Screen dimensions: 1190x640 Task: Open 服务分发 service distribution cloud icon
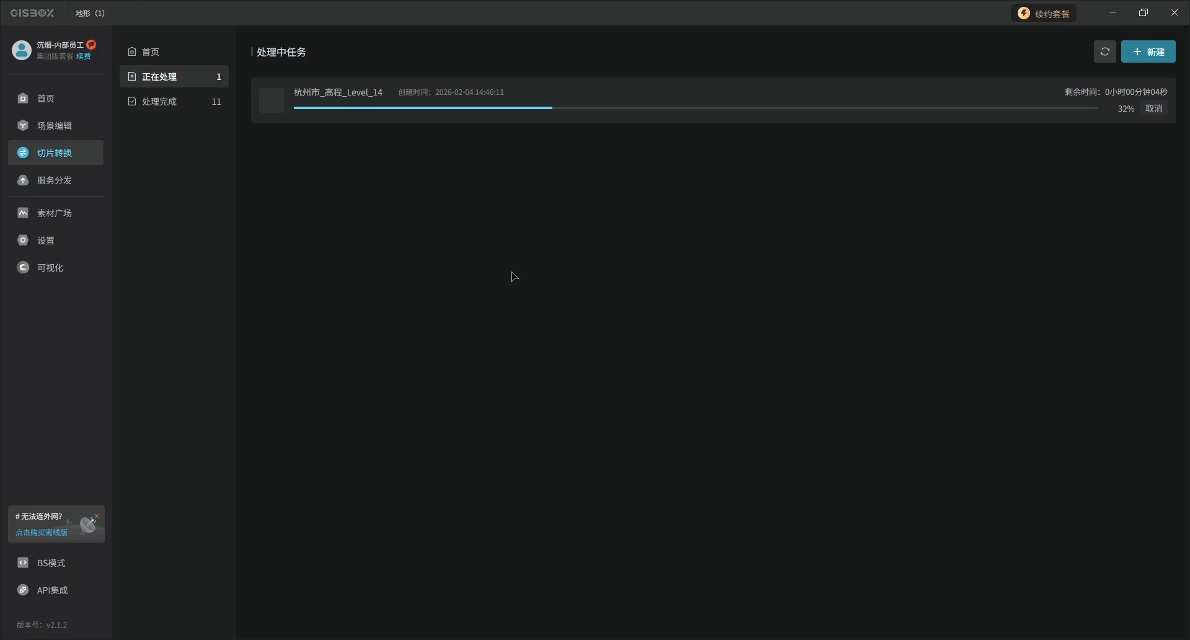(23, 180)
